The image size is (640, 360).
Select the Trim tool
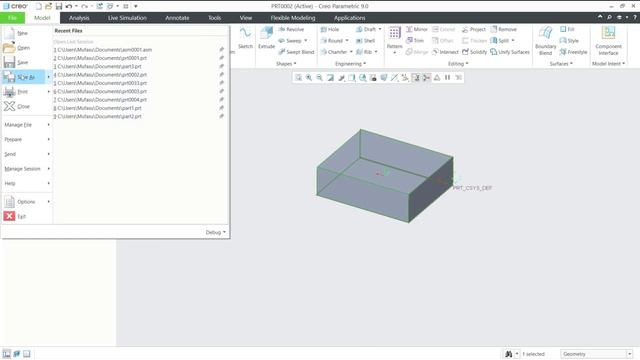(415, 40)
